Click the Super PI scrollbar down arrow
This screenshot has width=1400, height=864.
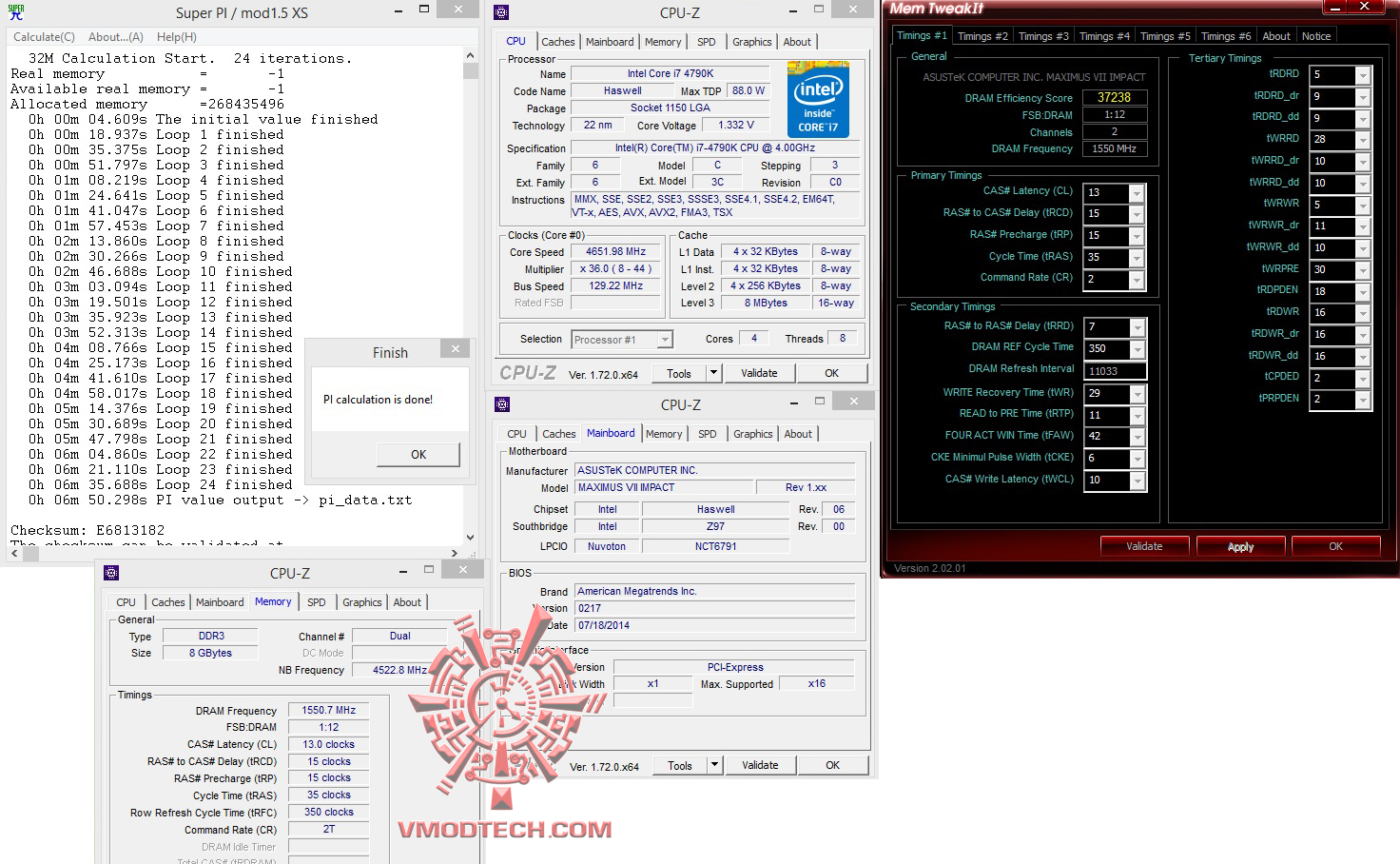coord(470,538)
